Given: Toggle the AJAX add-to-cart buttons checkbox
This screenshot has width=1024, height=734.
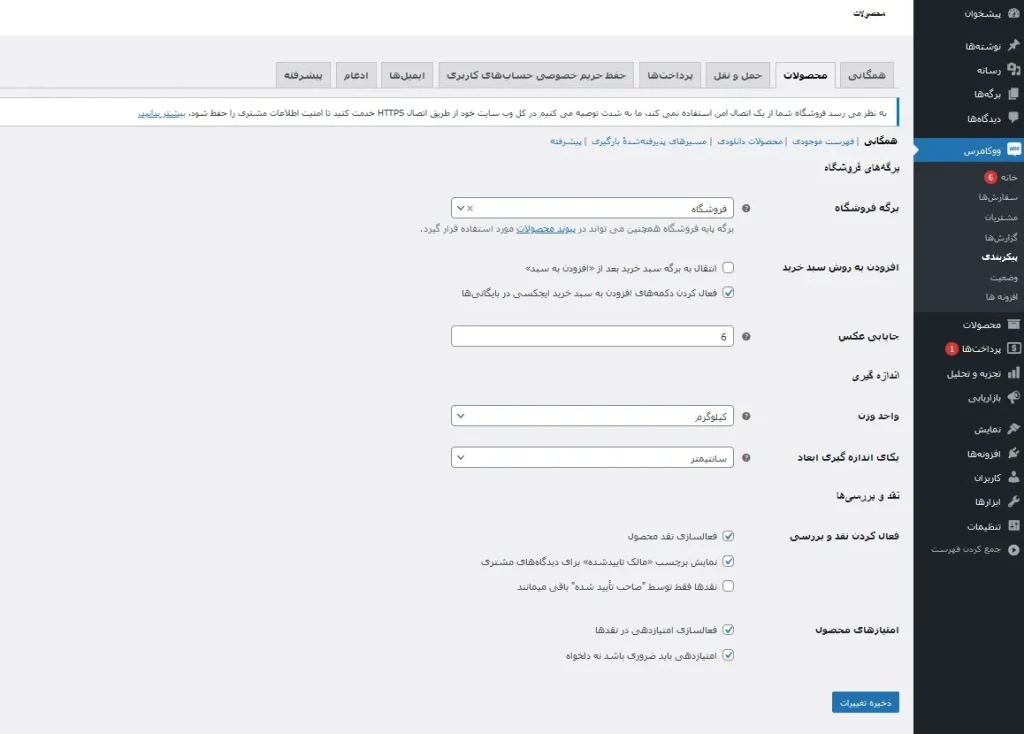Looking at the screenshot, I should point(728,293).
